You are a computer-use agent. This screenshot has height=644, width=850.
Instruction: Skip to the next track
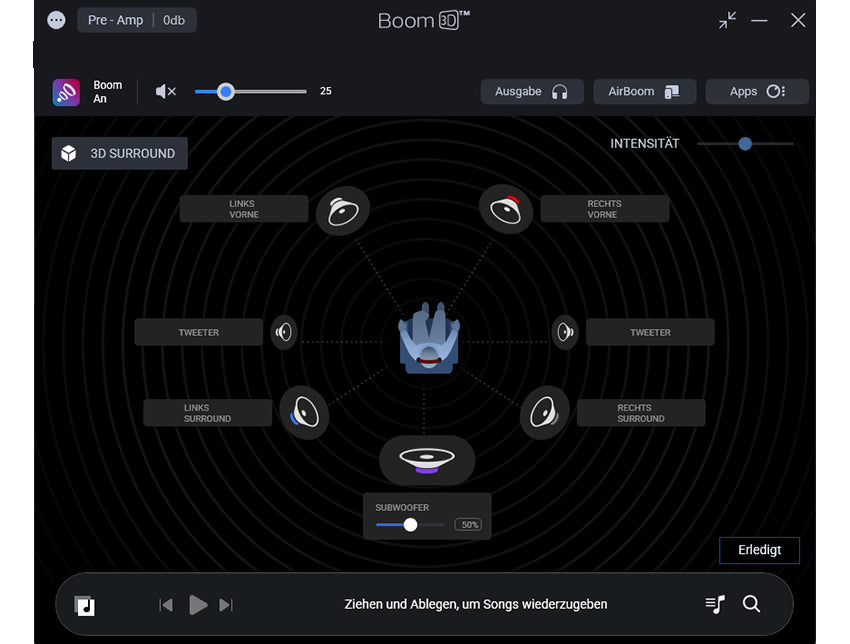(226, 604)
